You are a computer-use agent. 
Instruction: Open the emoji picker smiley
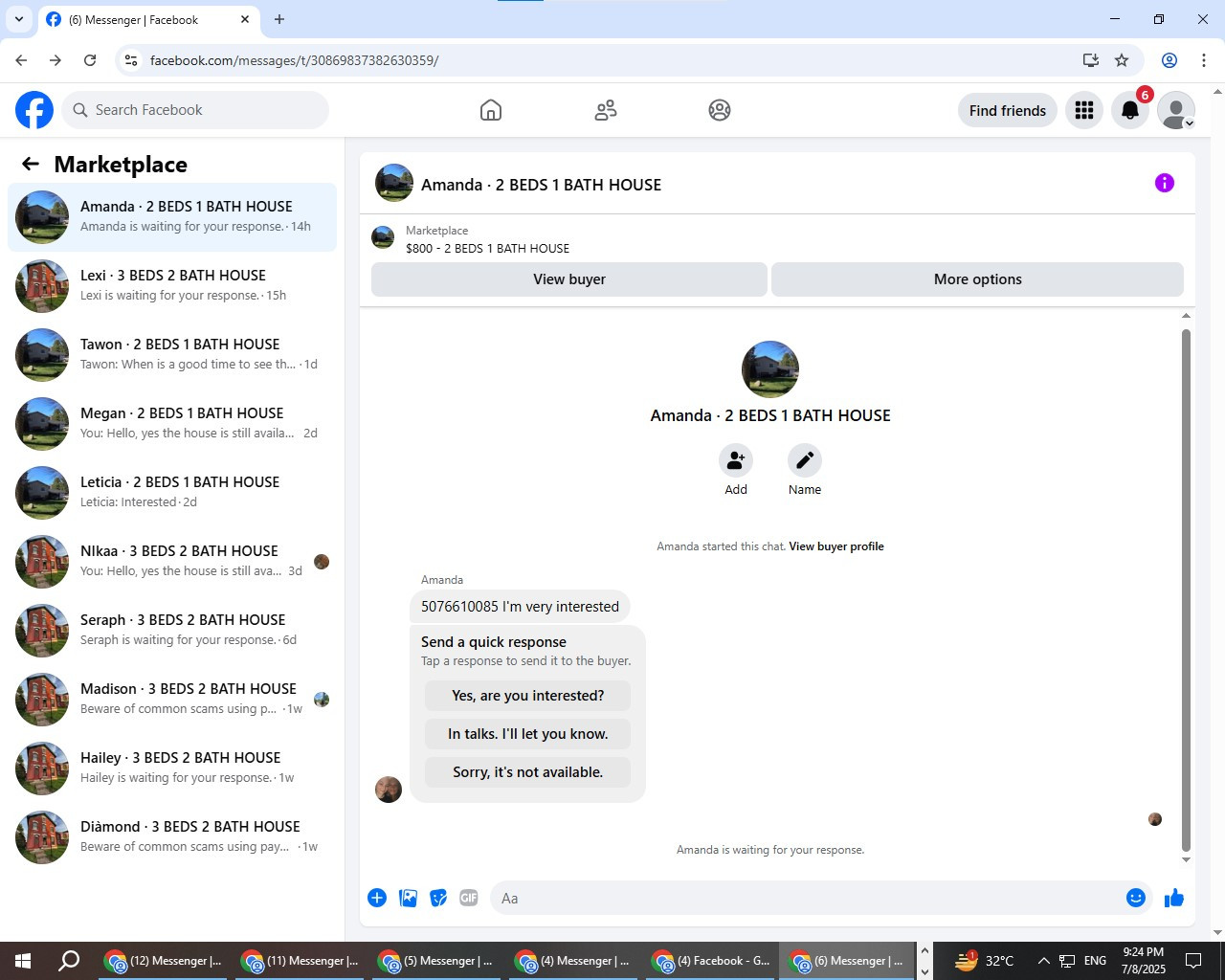(1136, 898)
